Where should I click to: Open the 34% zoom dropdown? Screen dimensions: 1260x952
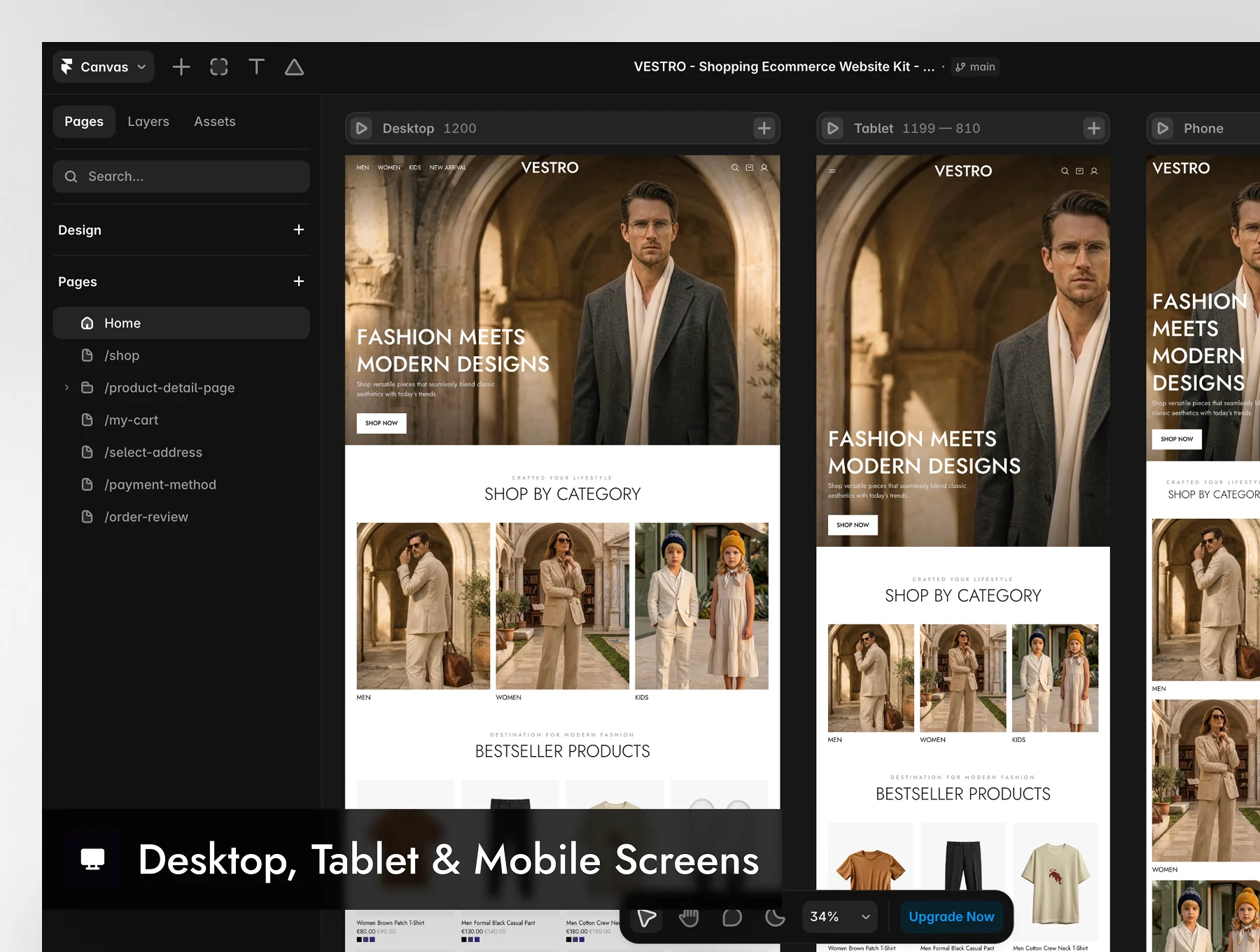(840, 917)
